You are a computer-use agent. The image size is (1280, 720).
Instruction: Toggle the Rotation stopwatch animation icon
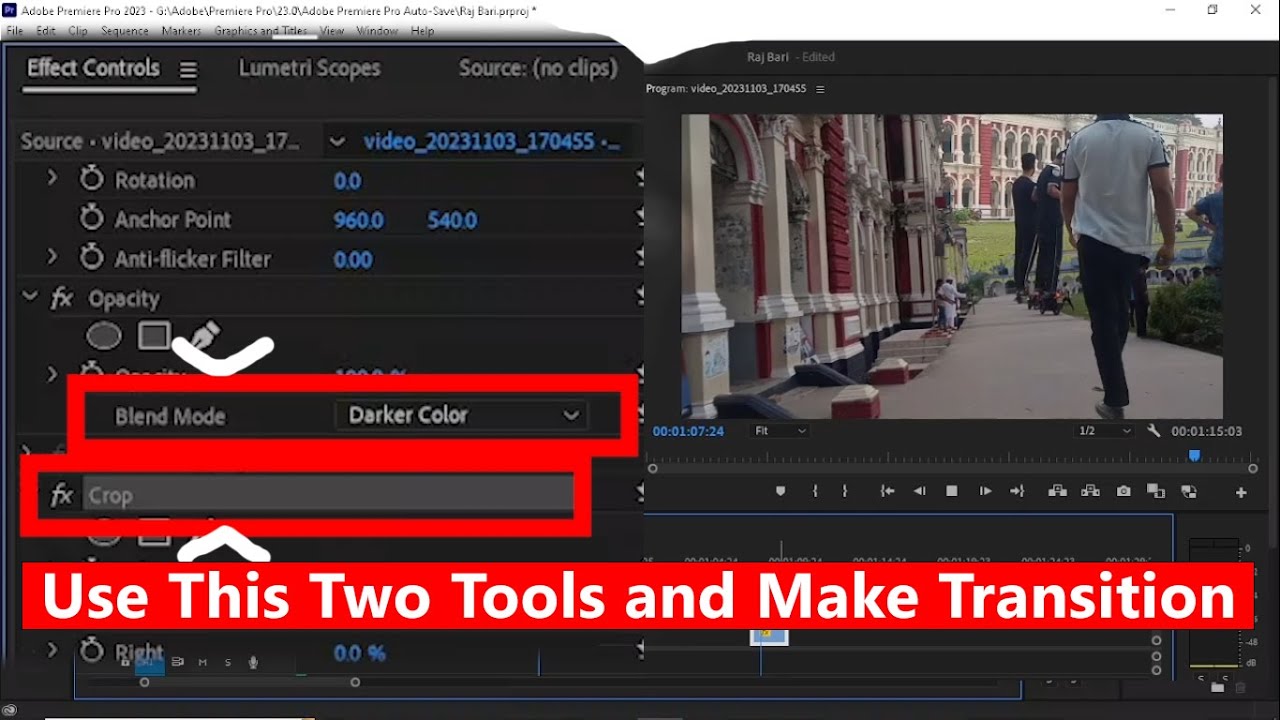click(x=92, y=180)
